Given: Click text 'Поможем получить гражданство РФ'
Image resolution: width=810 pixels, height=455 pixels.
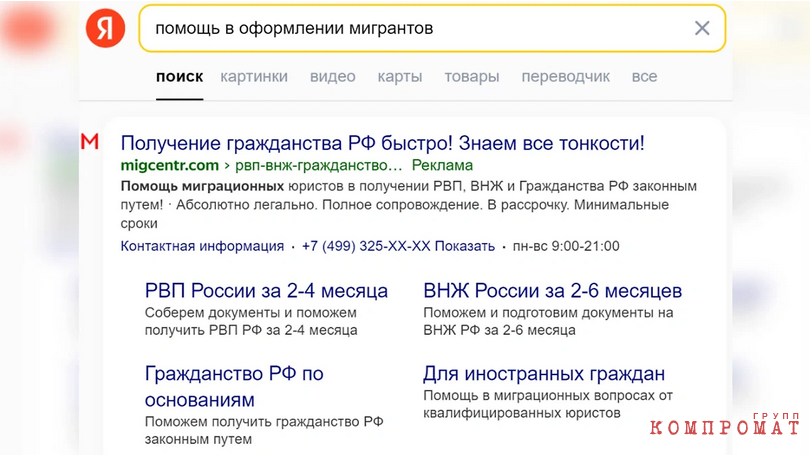Looking at the screenshot, I should pos(264,421).
